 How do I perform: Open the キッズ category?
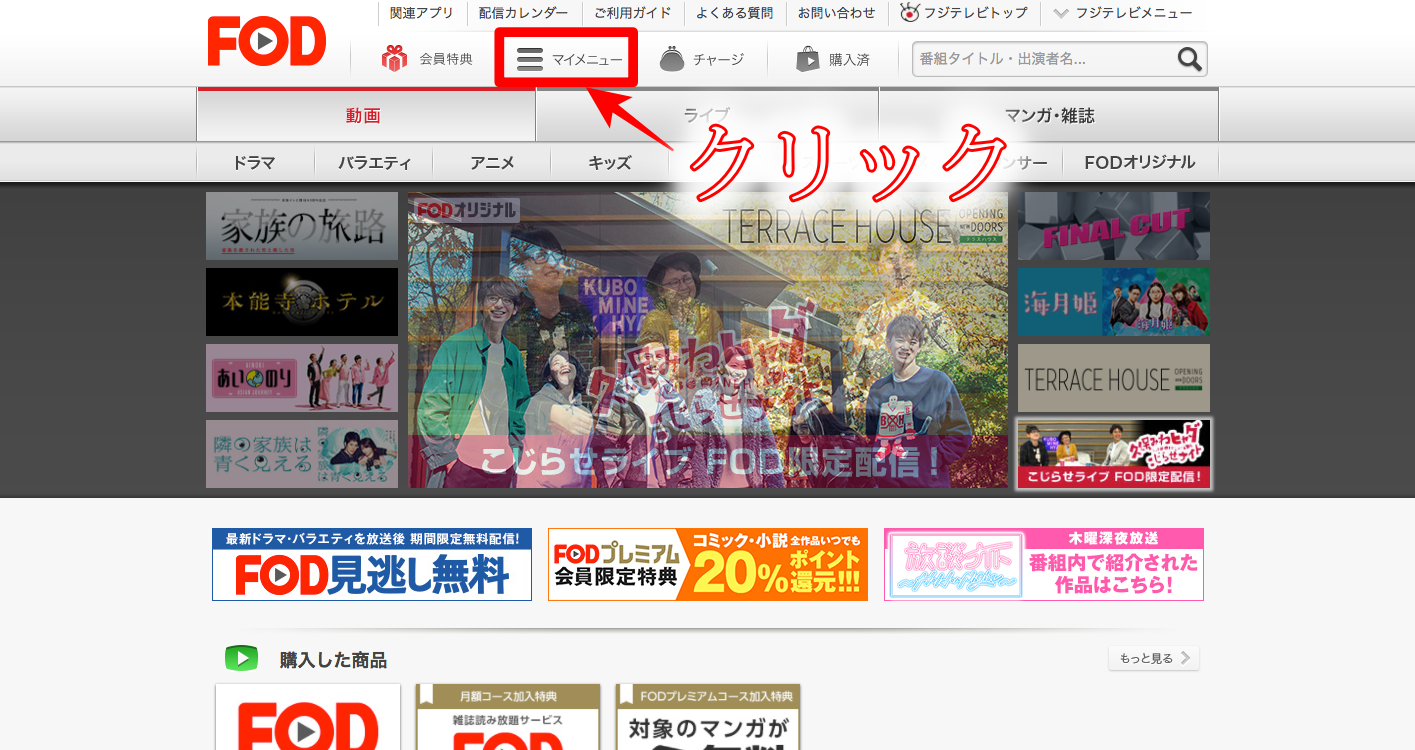click(610, 162)
